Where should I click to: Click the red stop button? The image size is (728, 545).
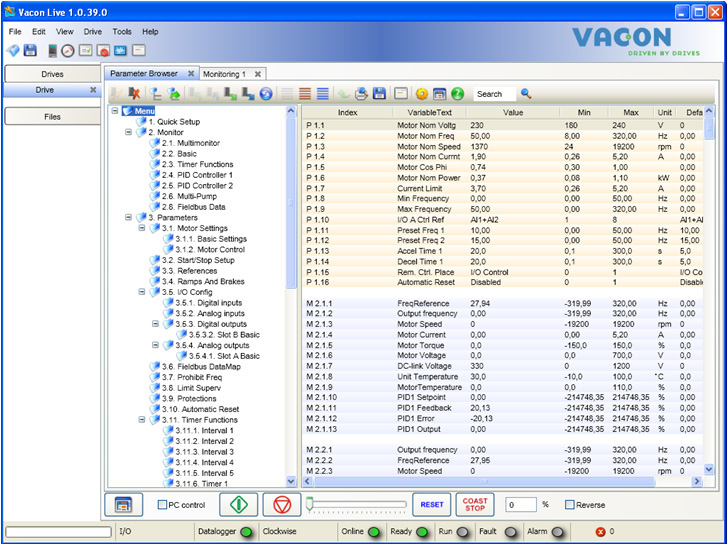[x=282, y=505]
